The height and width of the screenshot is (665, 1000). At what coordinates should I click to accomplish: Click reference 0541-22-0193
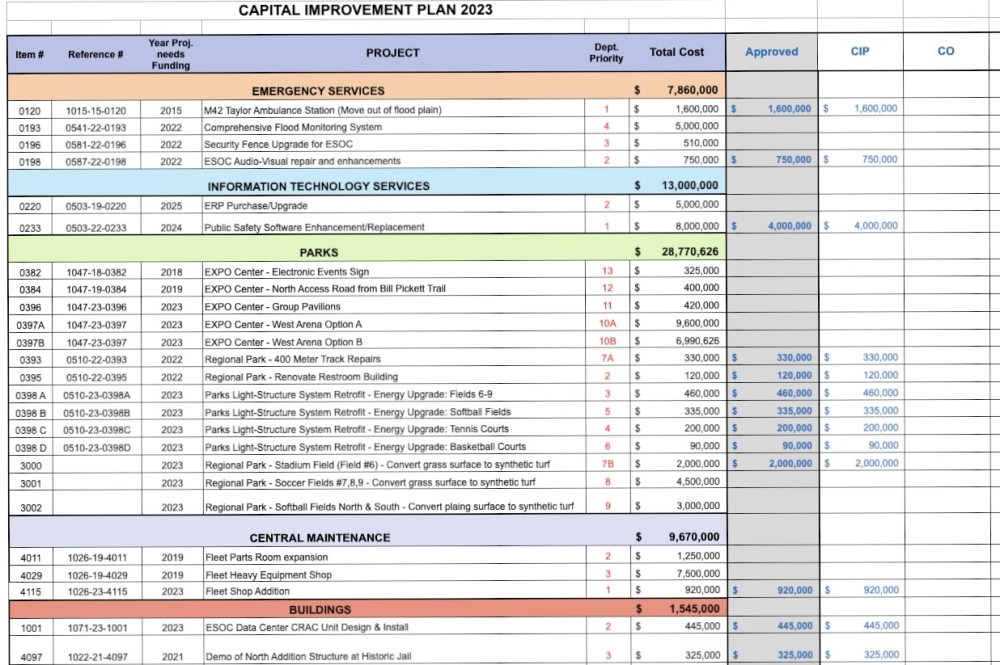[x=96, y=128]
